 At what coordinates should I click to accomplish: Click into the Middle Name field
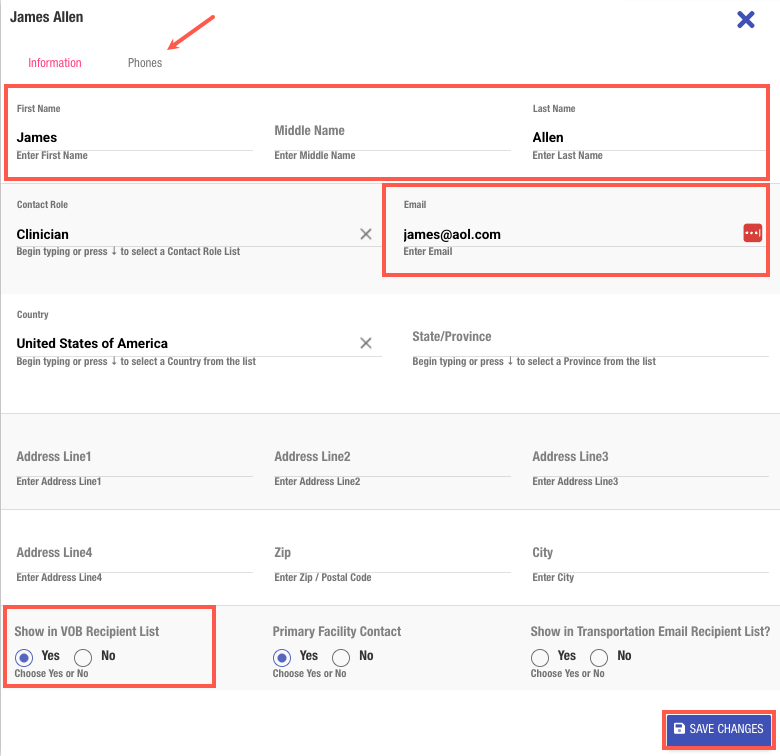[x=390, y=132]
